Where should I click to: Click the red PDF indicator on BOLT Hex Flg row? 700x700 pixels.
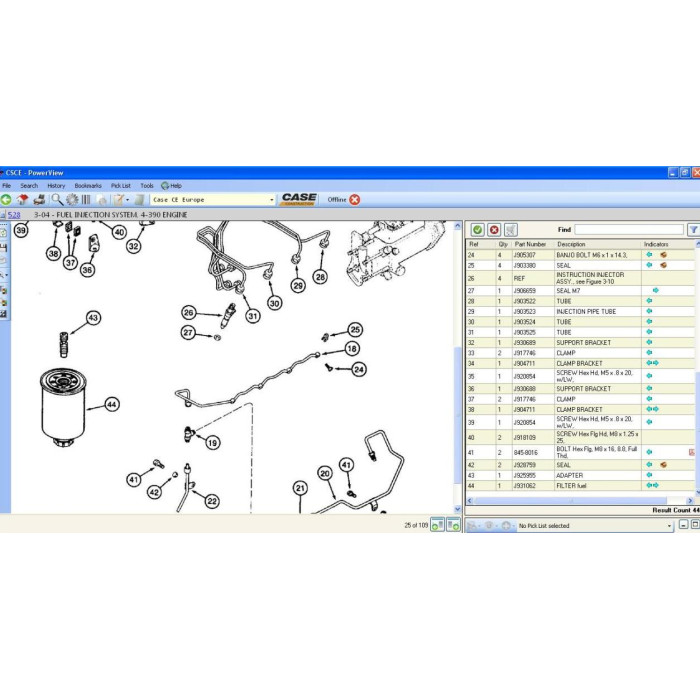(692, 452)
